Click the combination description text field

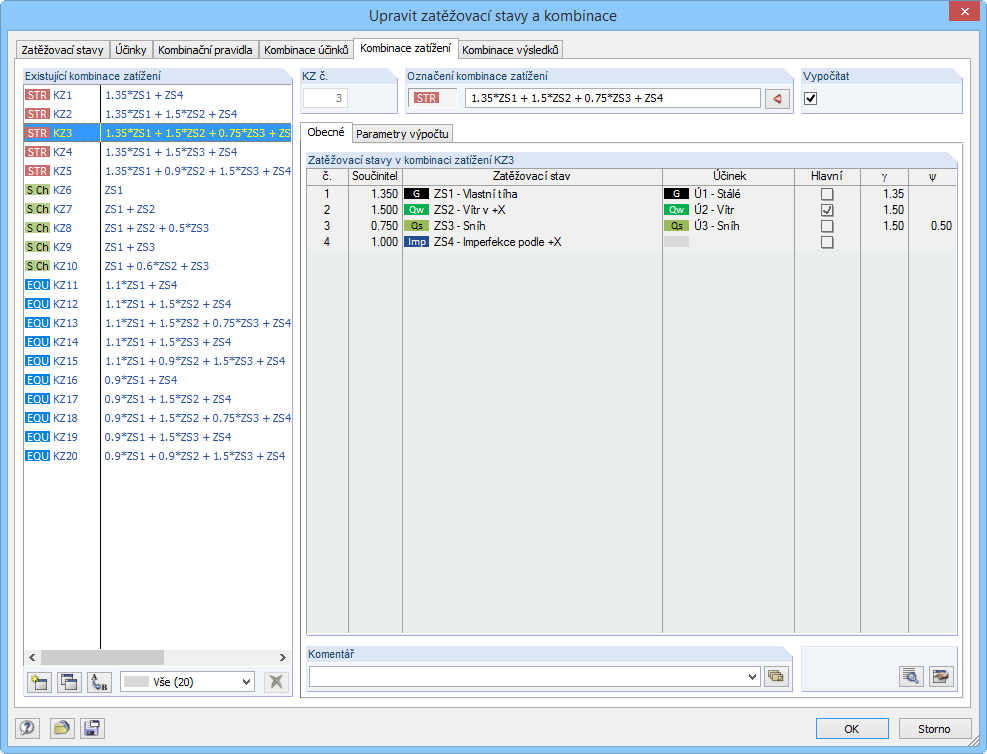coord(612,98)
